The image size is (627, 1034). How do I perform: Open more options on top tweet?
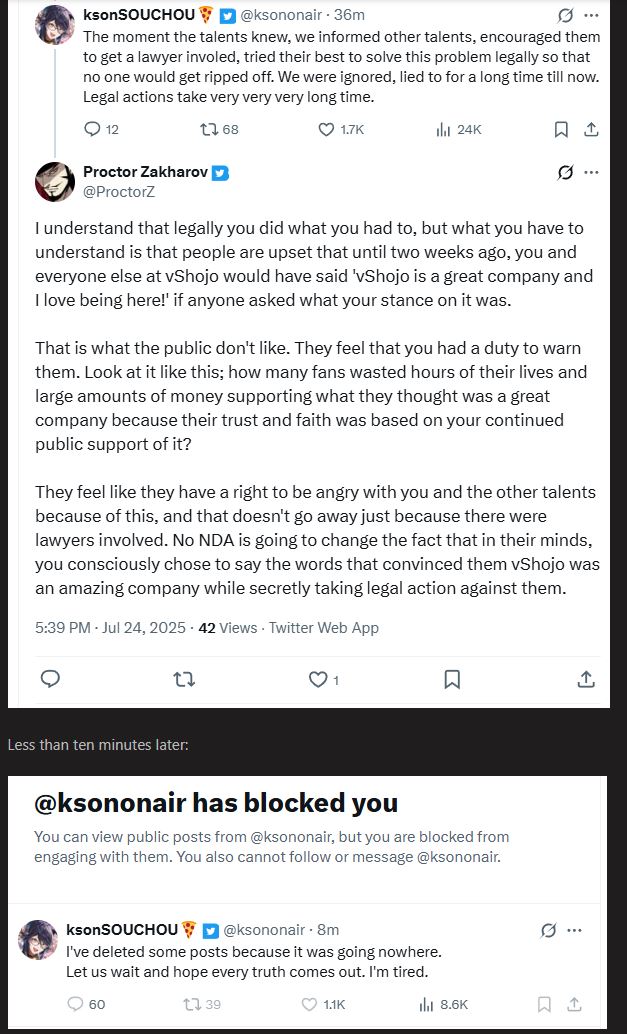tap(591, 15)
